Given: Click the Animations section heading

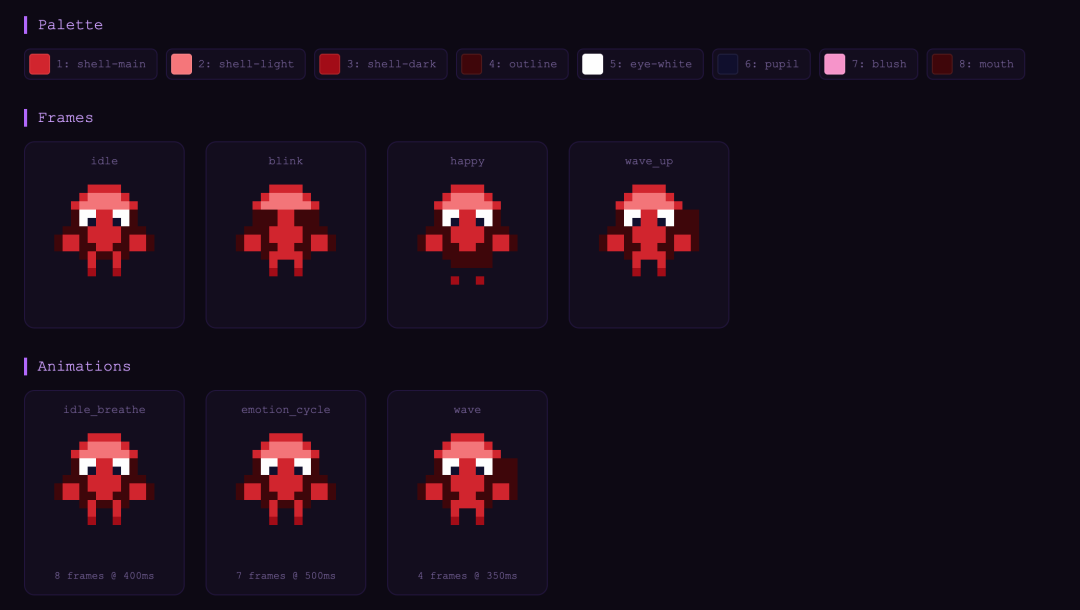Looking at the screenshot, I should pyautogui.click(x=84, y=366).
